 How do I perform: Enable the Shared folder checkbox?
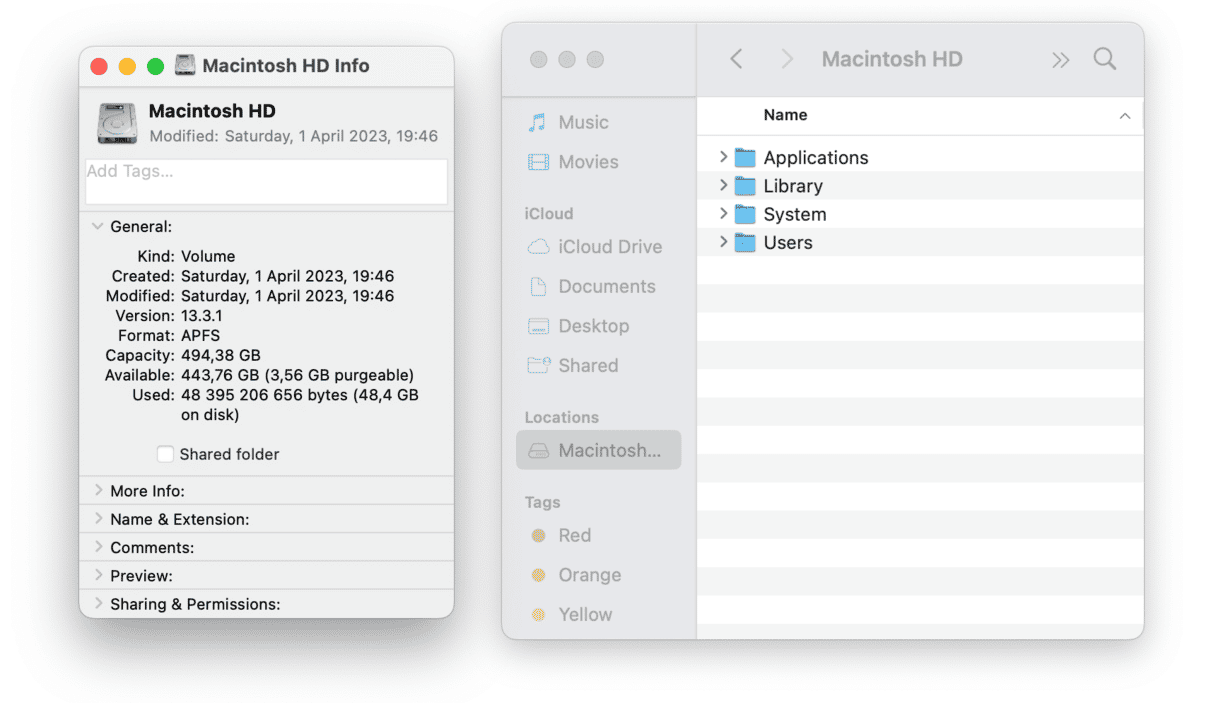point(165,454)
